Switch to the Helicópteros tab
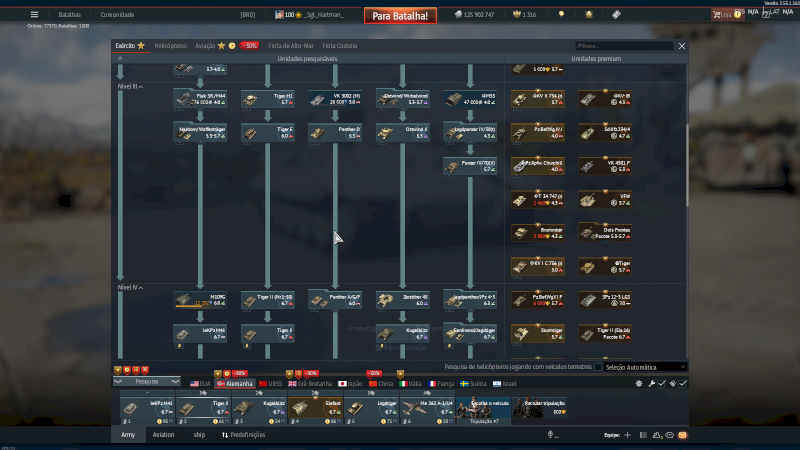Image resolution: width=800 pixels, height=450 pixels. (x=170, y=46)
